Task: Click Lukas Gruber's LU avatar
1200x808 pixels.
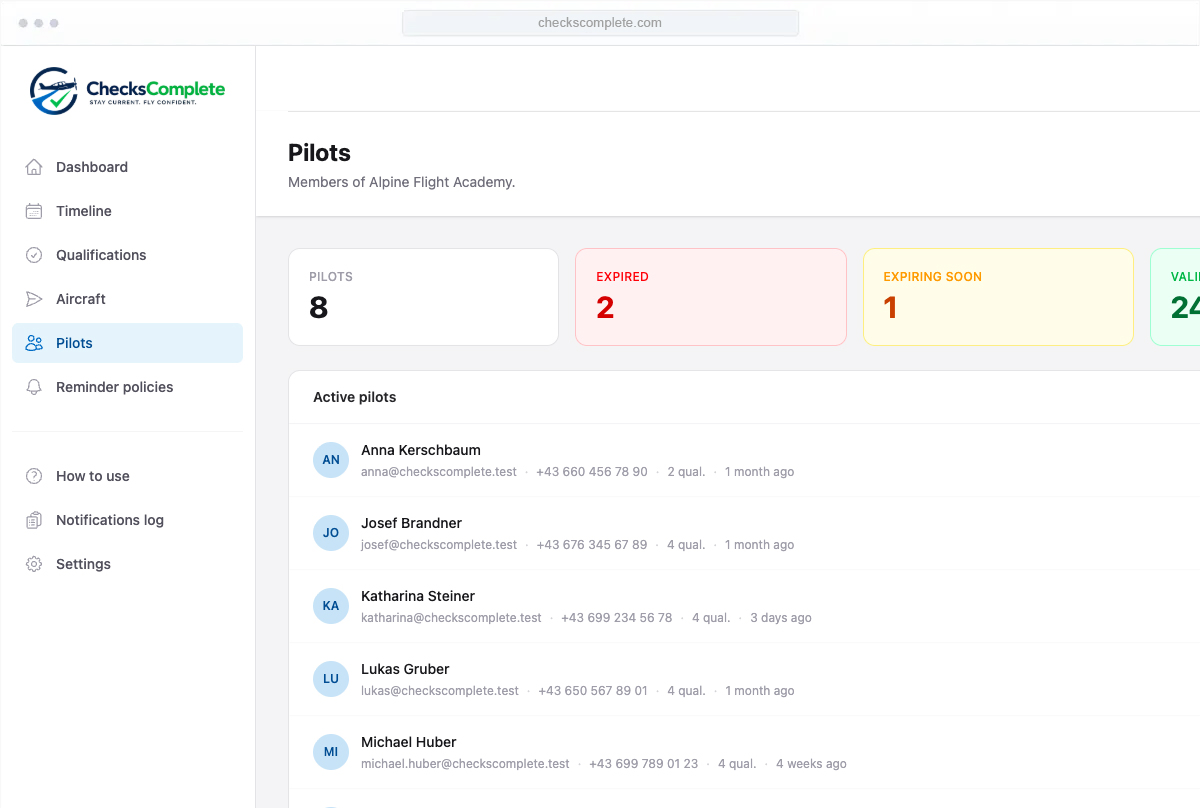Action: coord(331,679)
